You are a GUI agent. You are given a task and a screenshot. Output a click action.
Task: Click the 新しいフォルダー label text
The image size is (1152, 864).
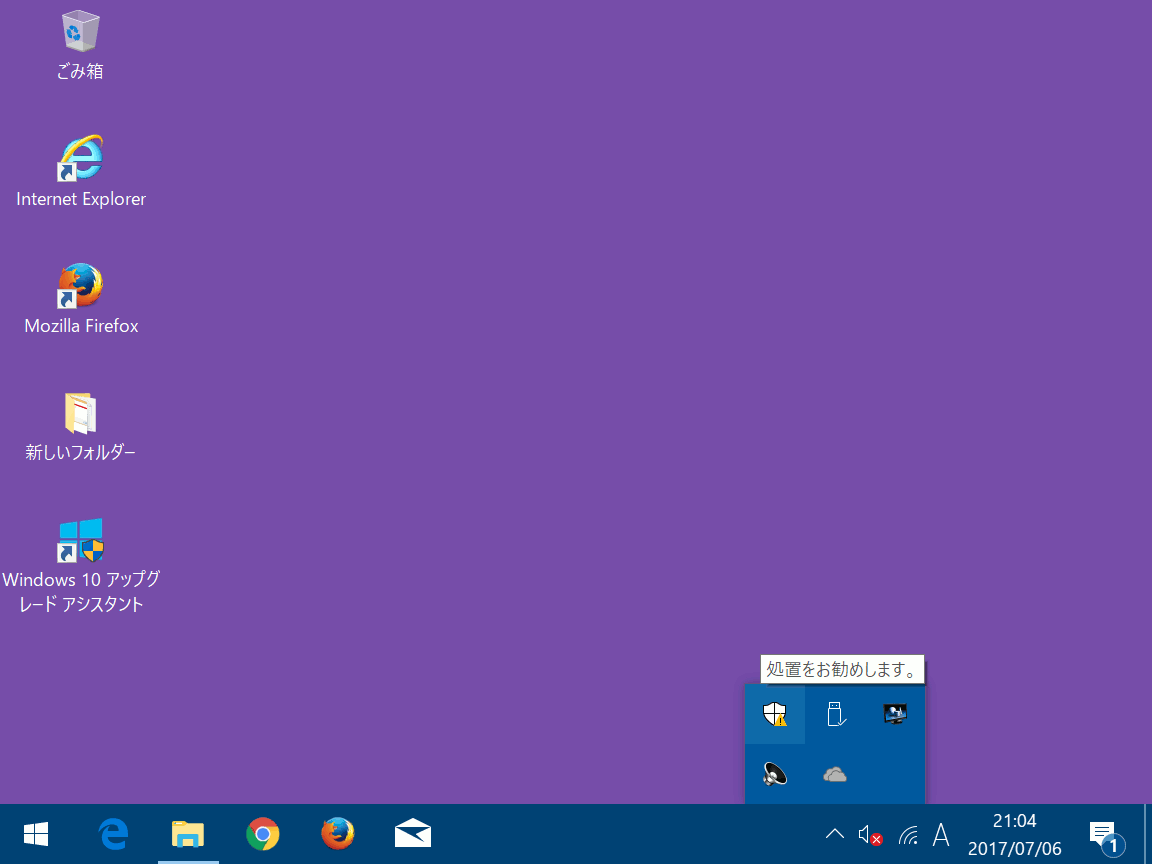tap(80, 452)
